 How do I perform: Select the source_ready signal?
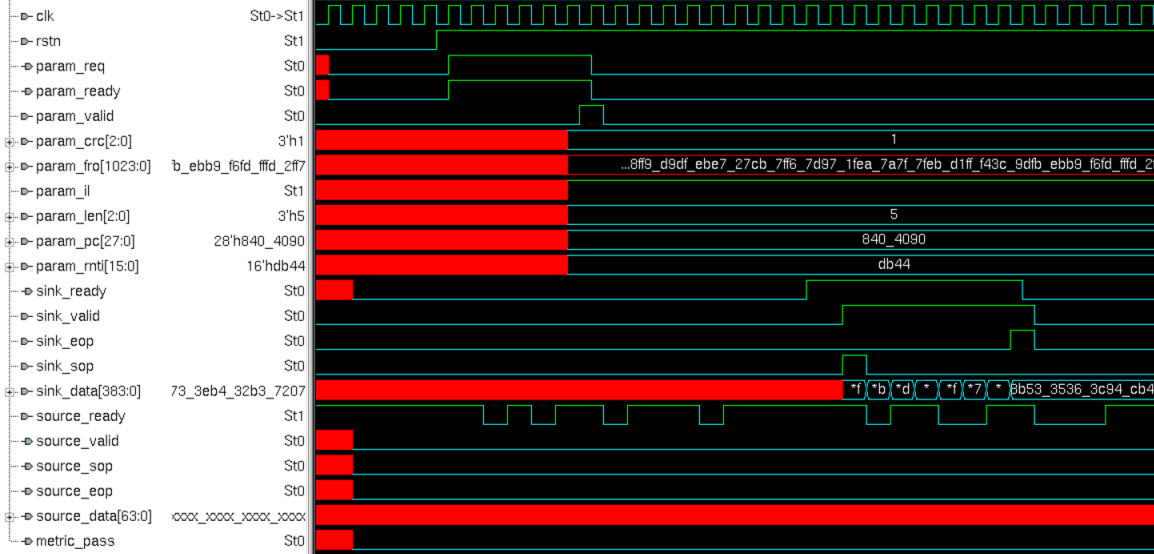(80, 416)
